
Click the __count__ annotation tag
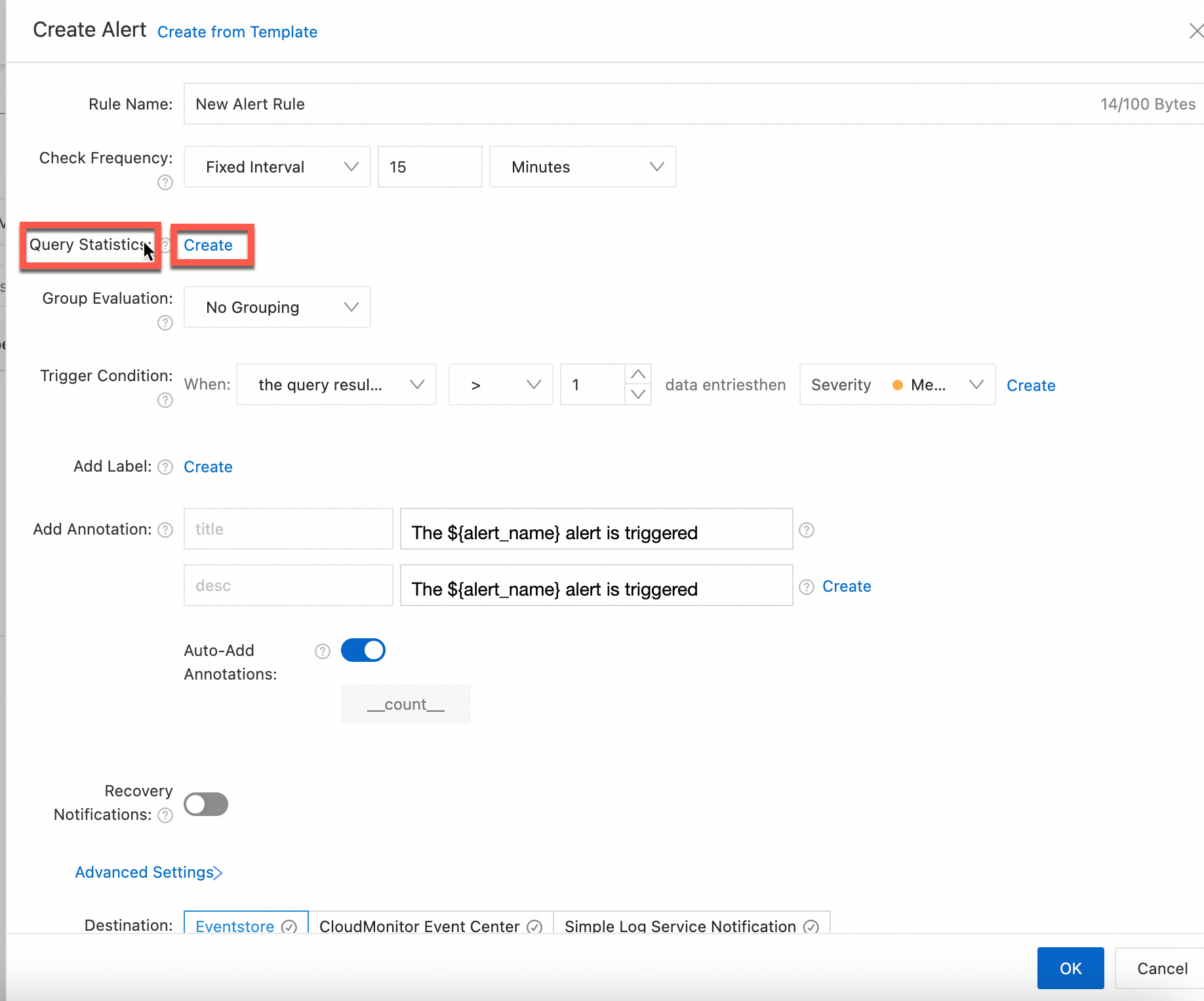(x=406, y=704)
